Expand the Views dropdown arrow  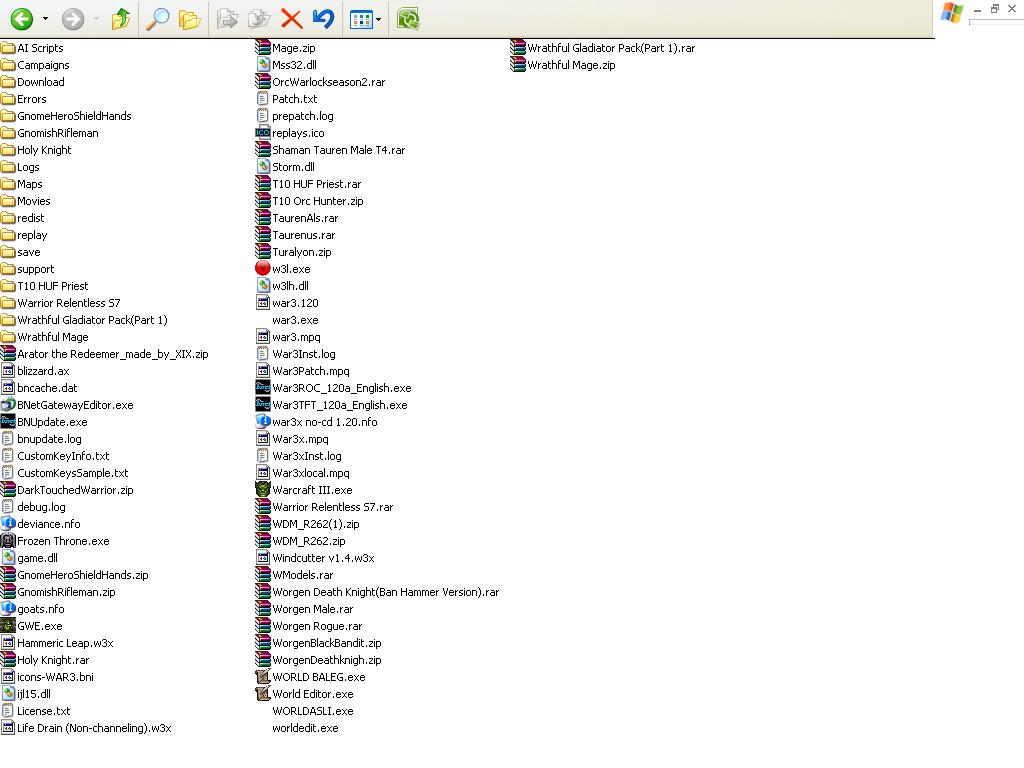pos(378,20)
